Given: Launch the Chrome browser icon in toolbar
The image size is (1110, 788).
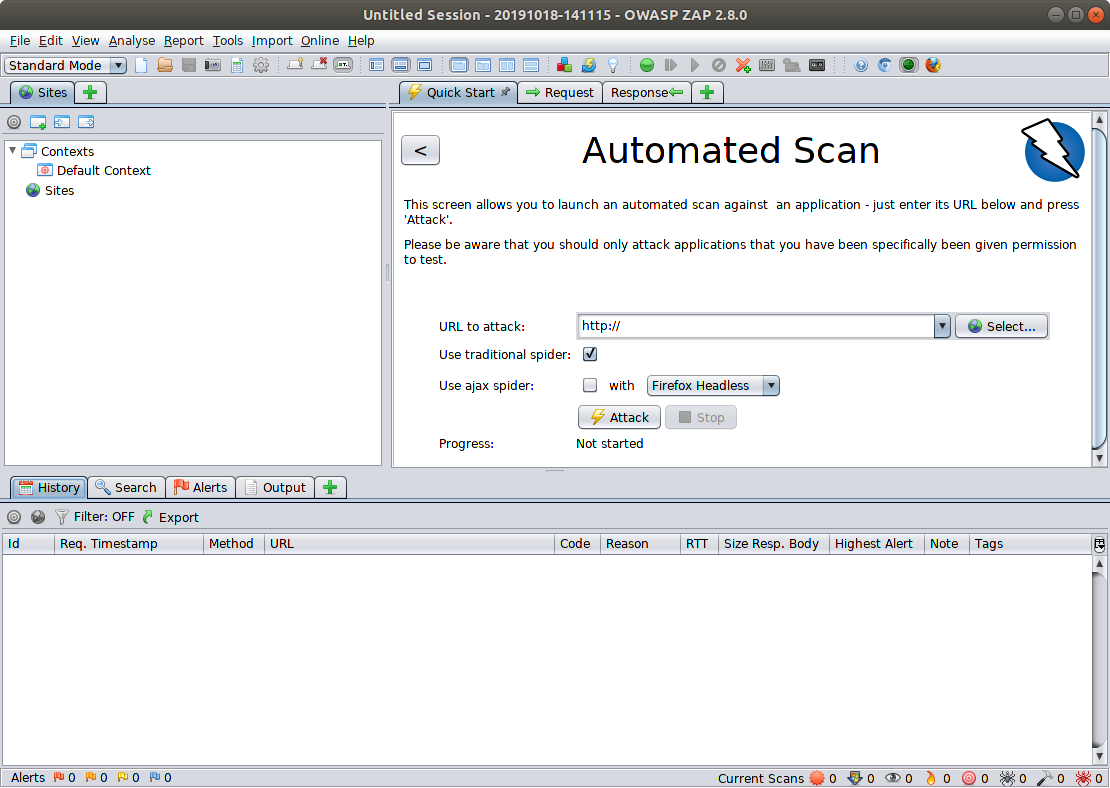Looking at the screenshot, I should tap(885, 65).
